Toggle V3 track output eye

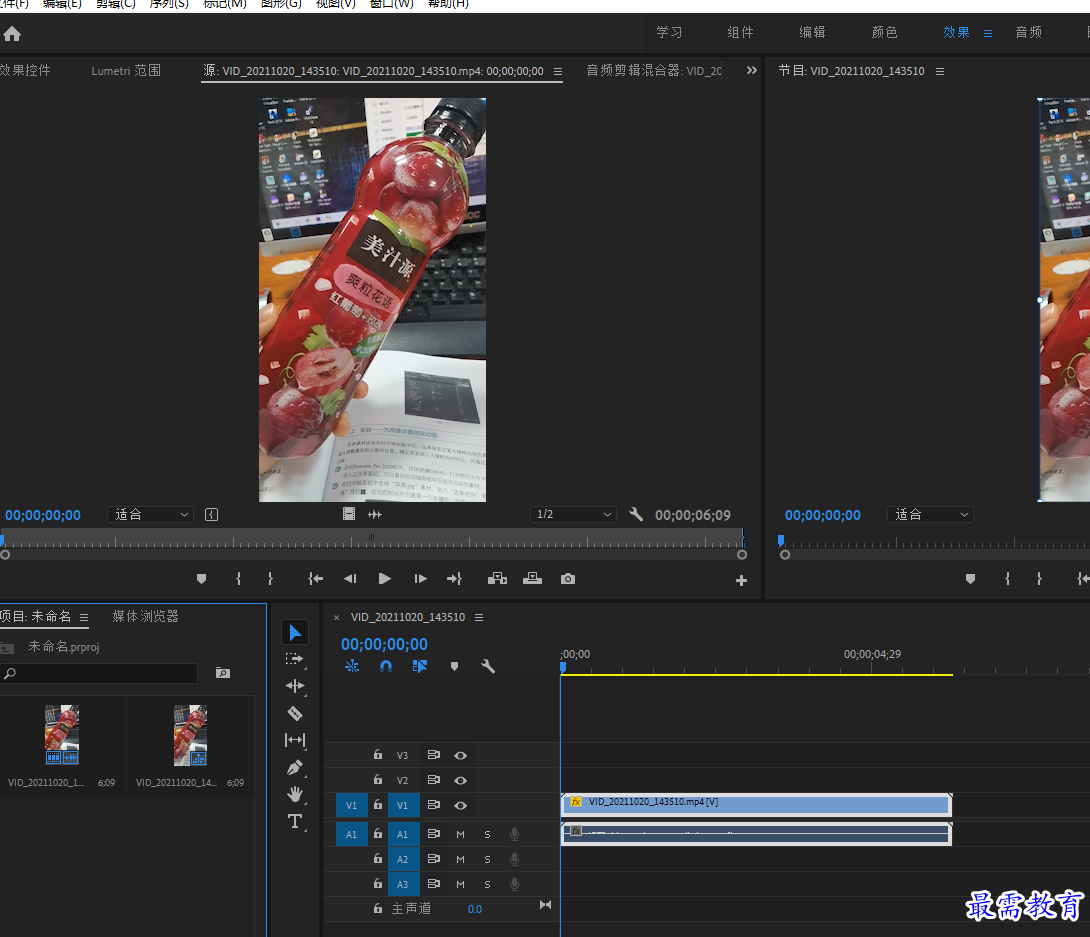(460, 756)
